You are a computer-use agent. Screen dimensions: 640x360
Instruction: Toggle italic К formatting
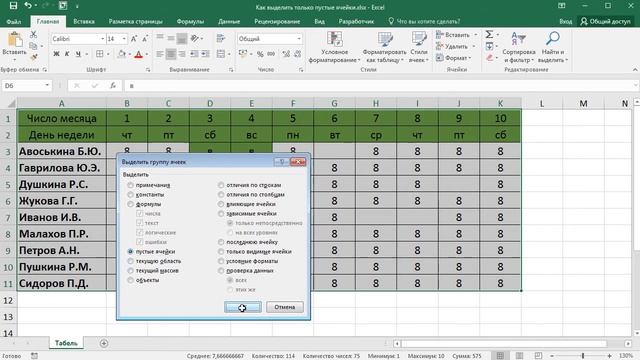(67, 54)
